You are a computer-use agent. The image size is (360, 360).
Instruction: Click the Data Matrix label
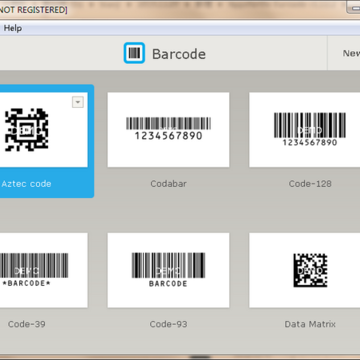coord(310,324)
